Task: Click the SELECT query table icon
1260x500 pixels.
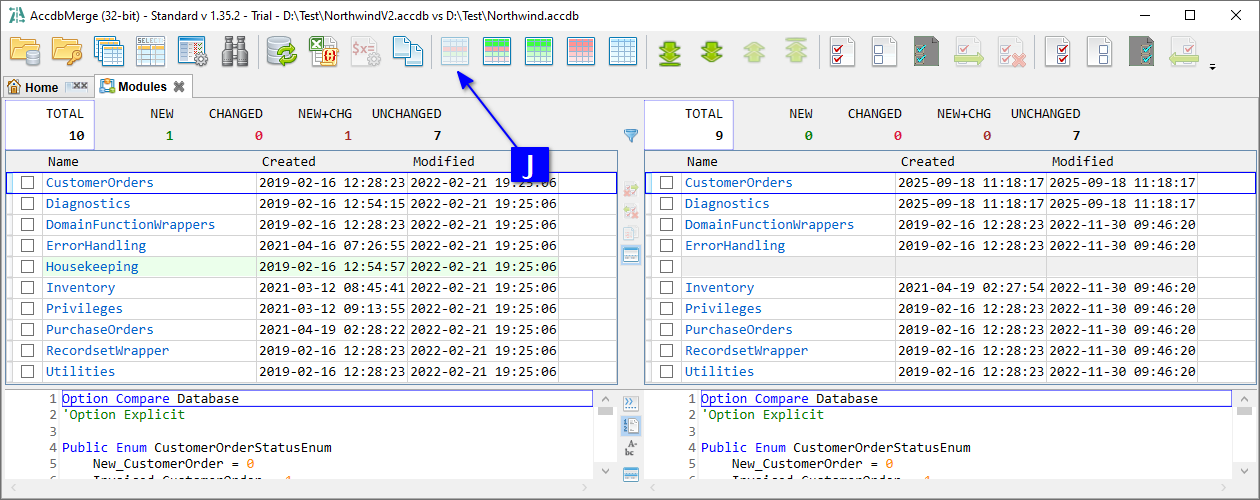Action: click(x=150, y=51)
